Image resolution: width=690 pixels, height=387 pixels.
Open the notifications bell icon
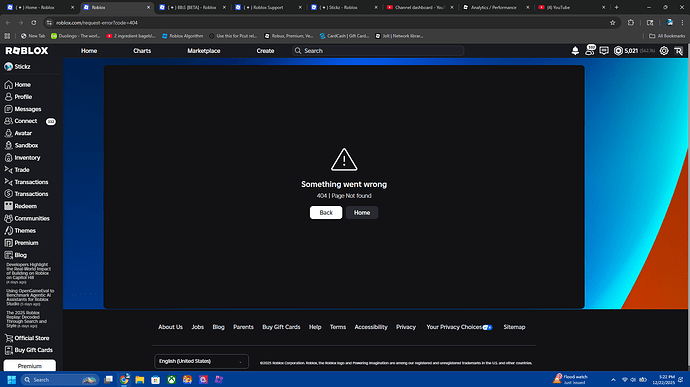point(575,51)
